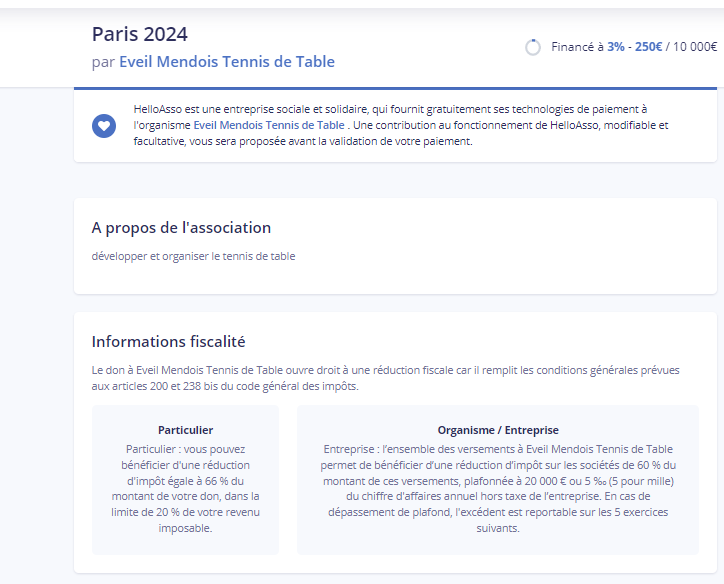724x584 pixels.
Task: Open Eveil Mendois Tennis de Table header link
Action: (227, 61)
